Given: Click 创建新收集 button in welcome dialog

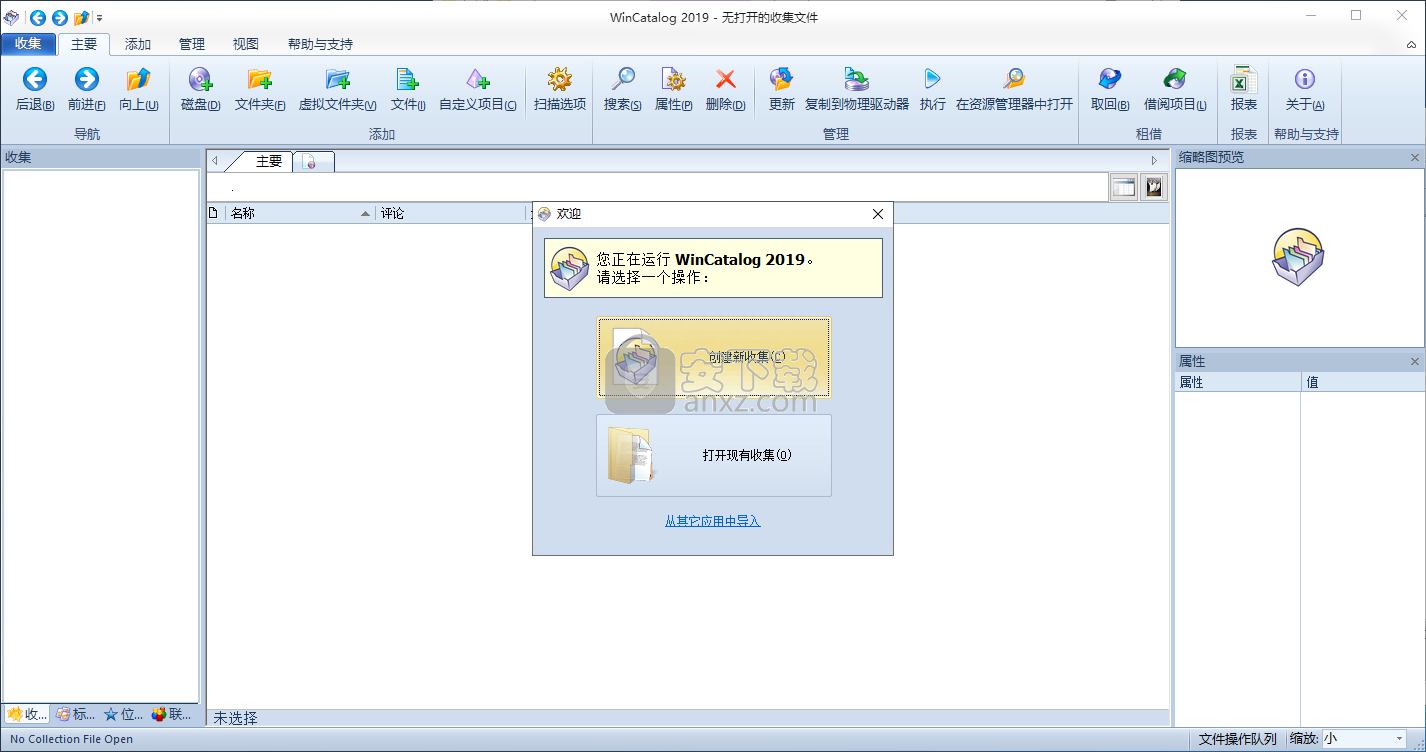Looking at the screenshot, I should pyautogui.click(x=713, y=358).
